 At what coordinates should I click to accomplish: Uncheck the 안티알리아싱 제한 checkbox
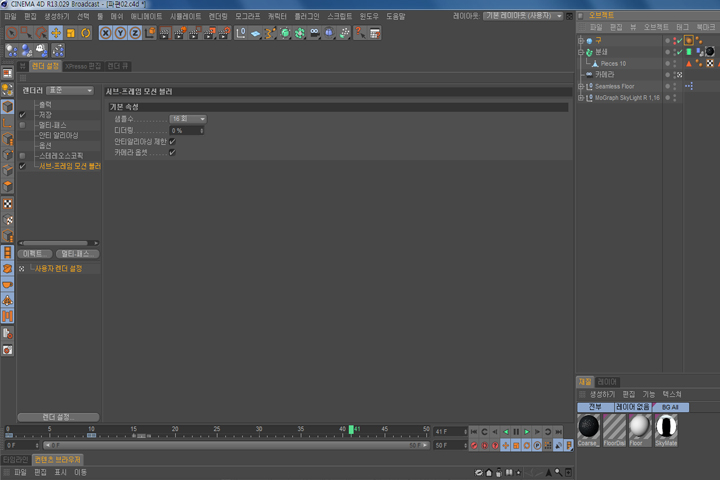(x=173, y=141)
